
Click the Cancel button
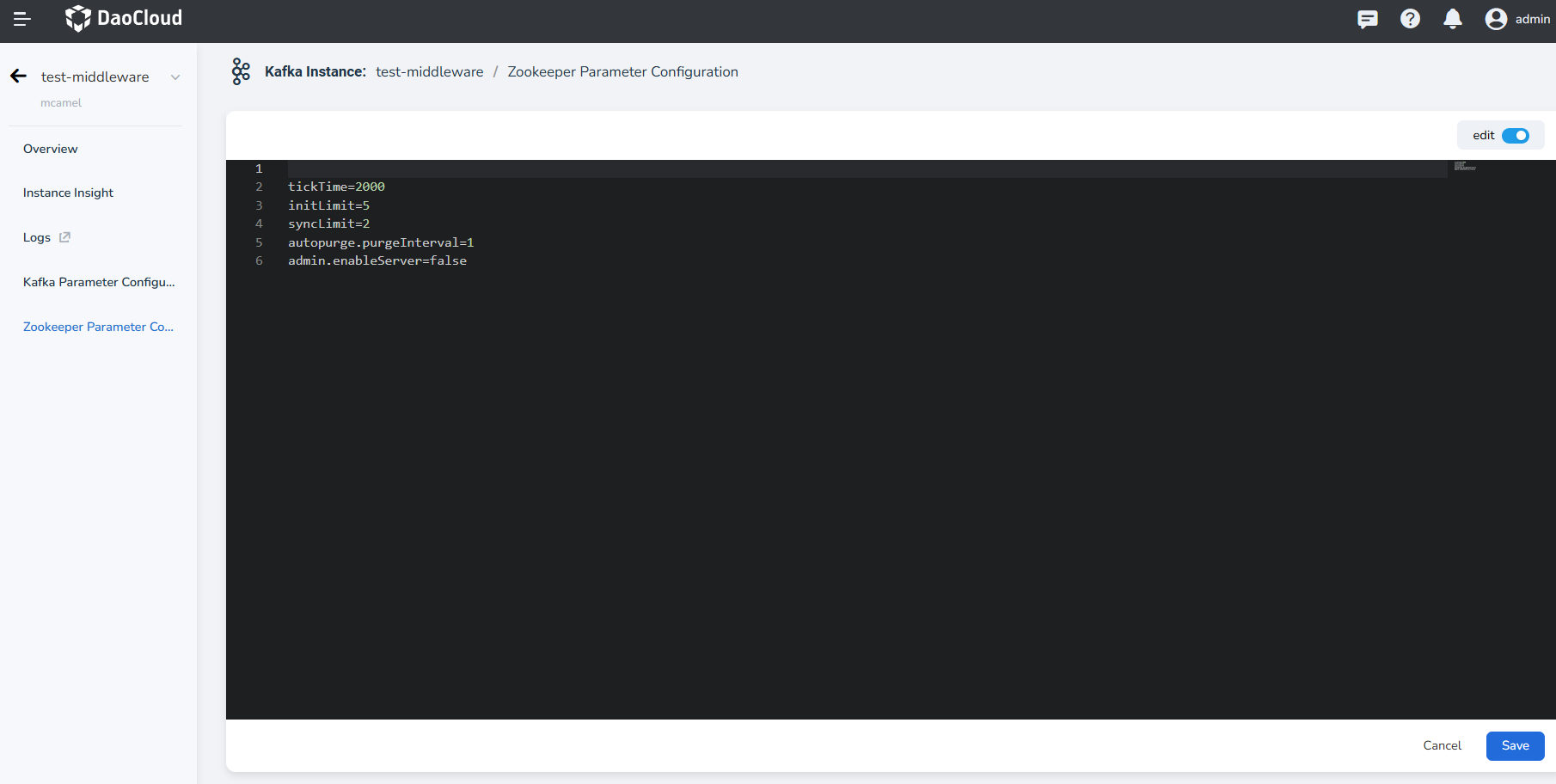pyautogui.click(x=1442, y=745)
